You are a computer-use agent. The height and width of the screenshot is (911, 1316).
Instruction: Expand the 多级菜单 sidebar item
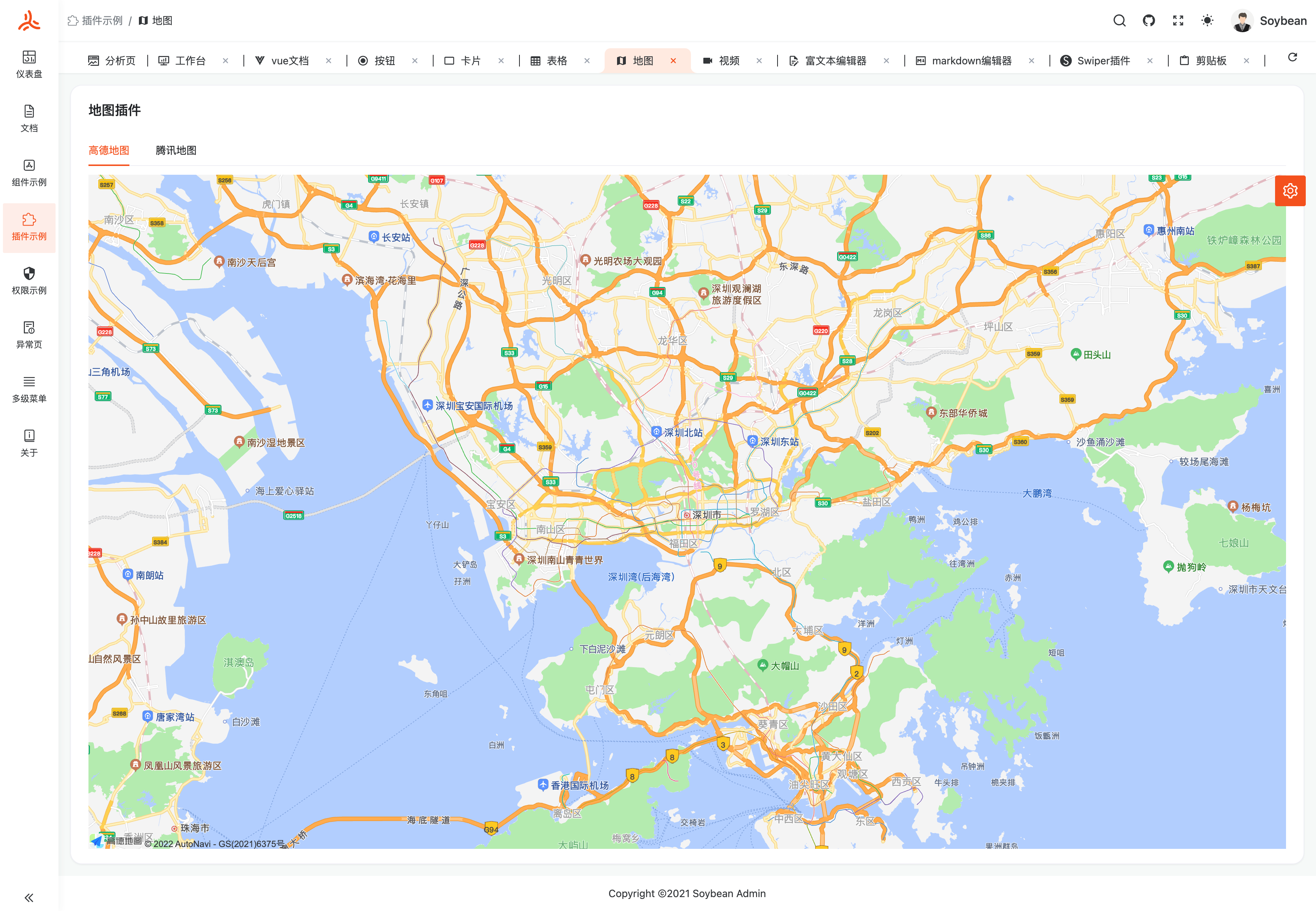(29, 389)
